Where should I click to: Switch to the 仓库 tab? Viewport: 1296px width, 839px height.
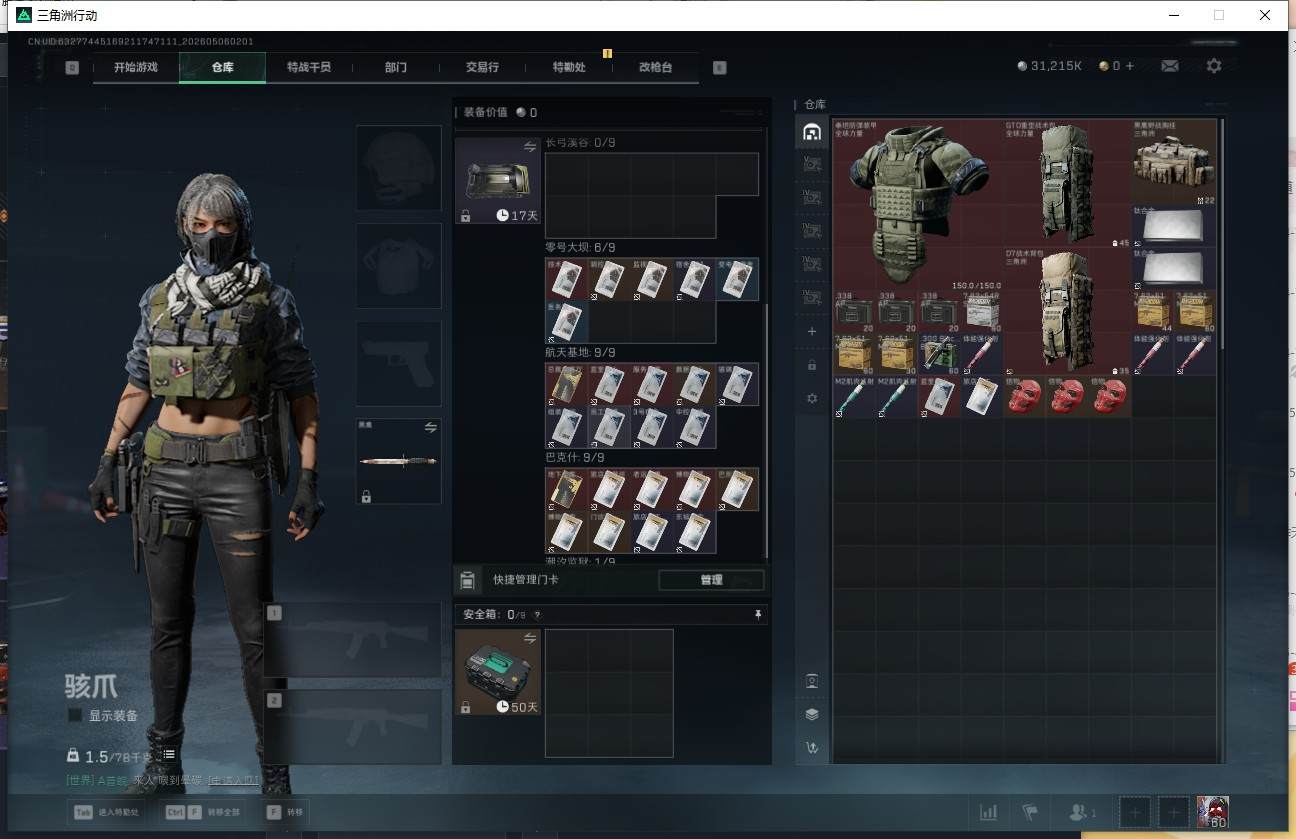(222, 67)
